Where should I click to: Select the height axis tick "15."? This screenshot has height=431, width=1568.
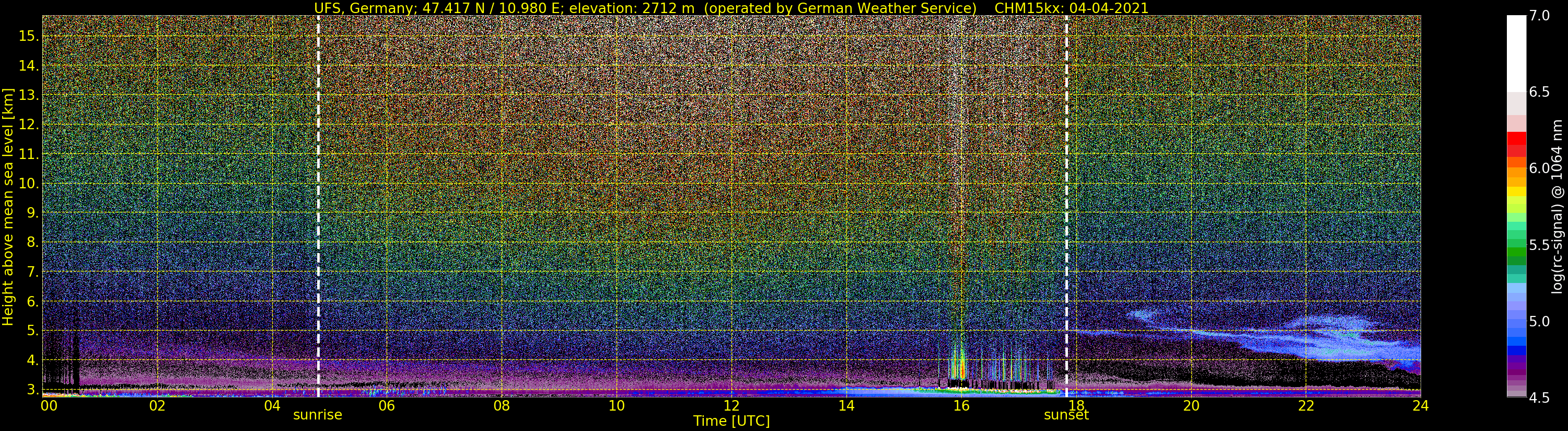[x=29, y=36]
